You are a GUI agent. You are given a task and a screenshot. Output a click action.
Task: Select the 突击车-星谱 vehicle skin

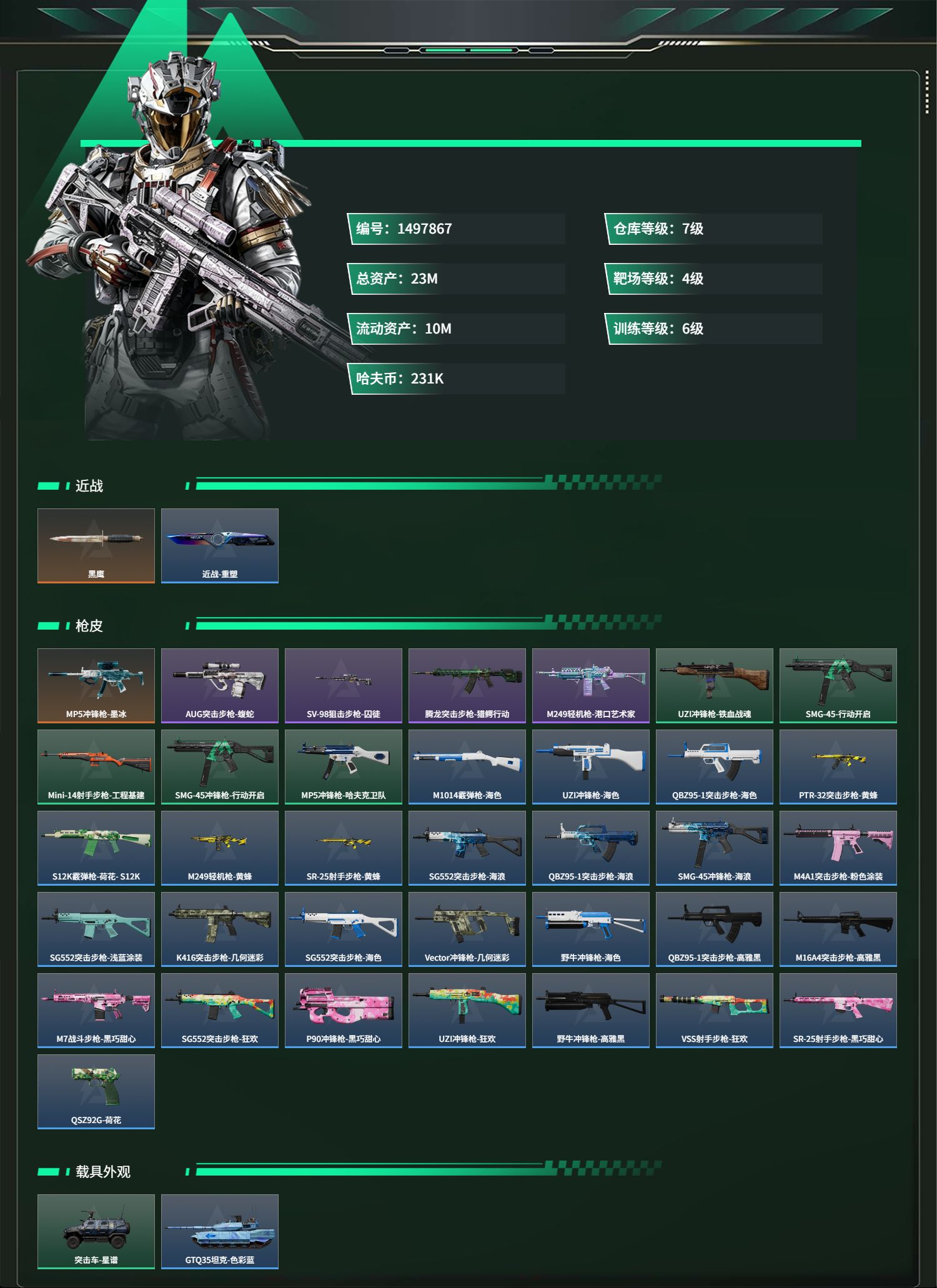click(x=96, y=1232)
